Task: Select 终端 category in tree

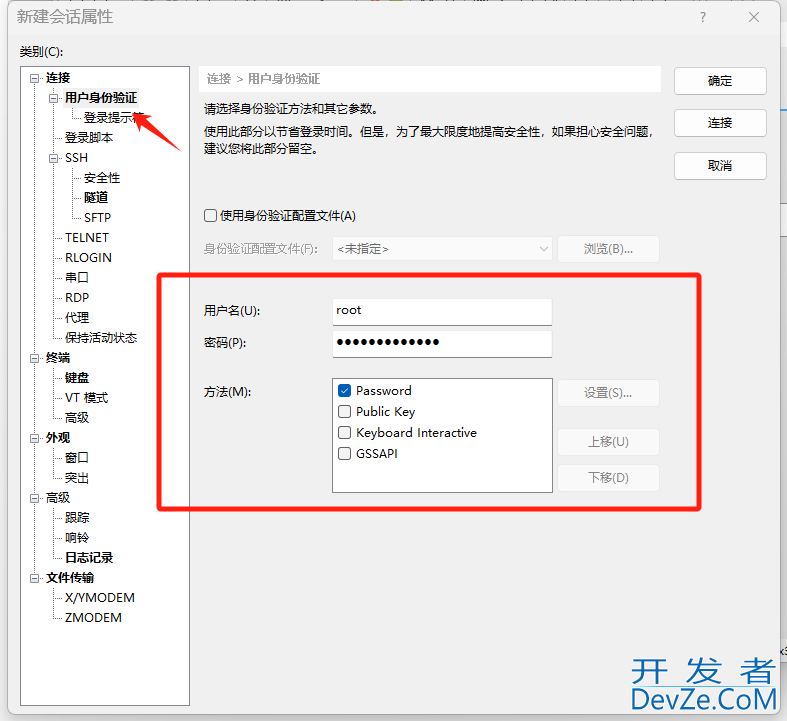Action: (x=58, y=358)
